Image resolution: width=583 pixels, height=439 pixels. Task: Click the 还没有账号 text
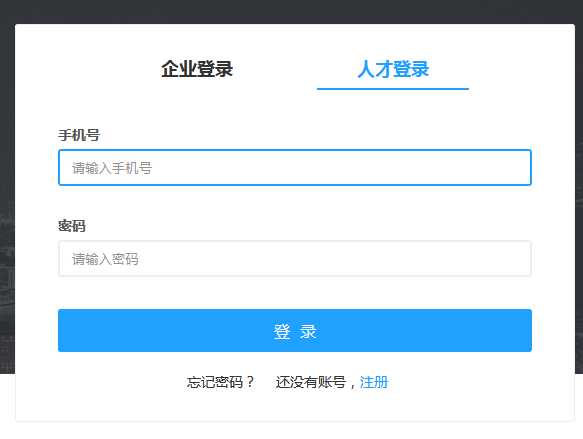311,382
